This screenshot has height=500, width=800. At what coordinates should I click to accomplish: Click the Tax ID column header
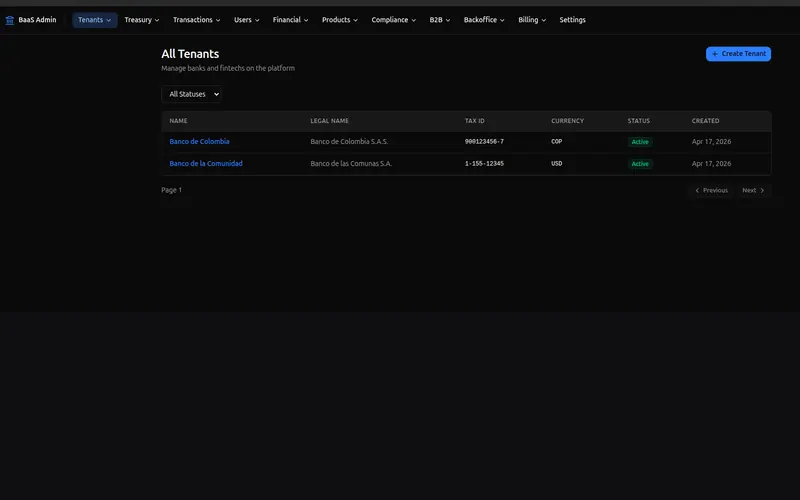tap(474, 121)
